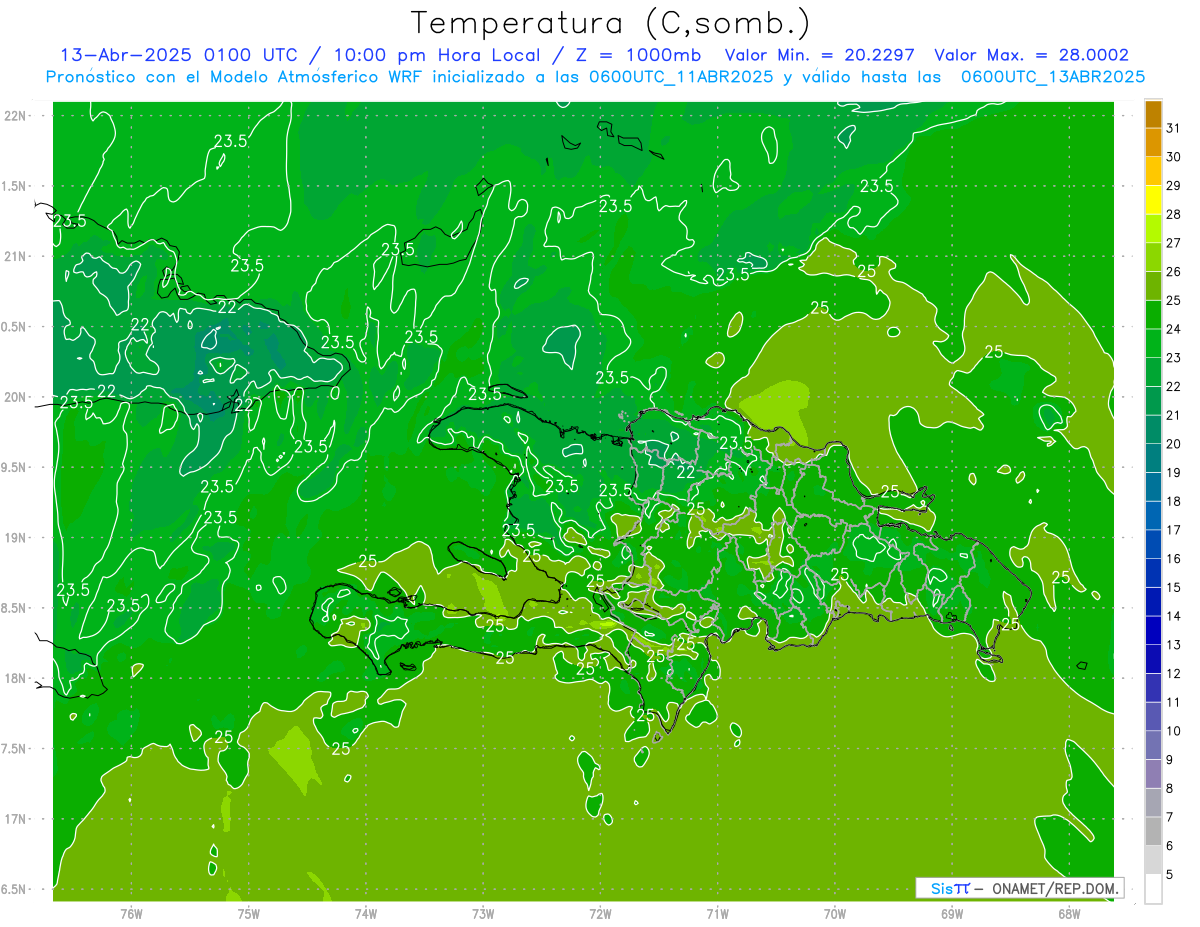Click the 21N latitude label
Image resolution: width=1200 pixels, height=927 pixels.
click(14, 257)
